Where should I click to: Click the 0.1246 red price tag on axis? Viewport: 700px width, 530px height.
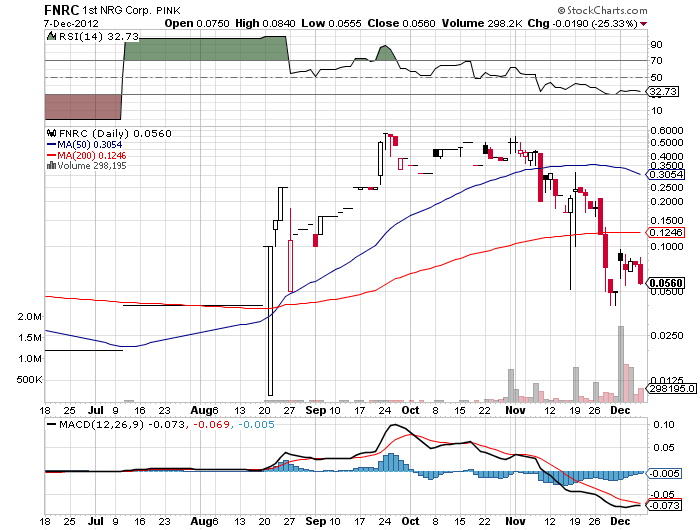(x=666, y=232)
